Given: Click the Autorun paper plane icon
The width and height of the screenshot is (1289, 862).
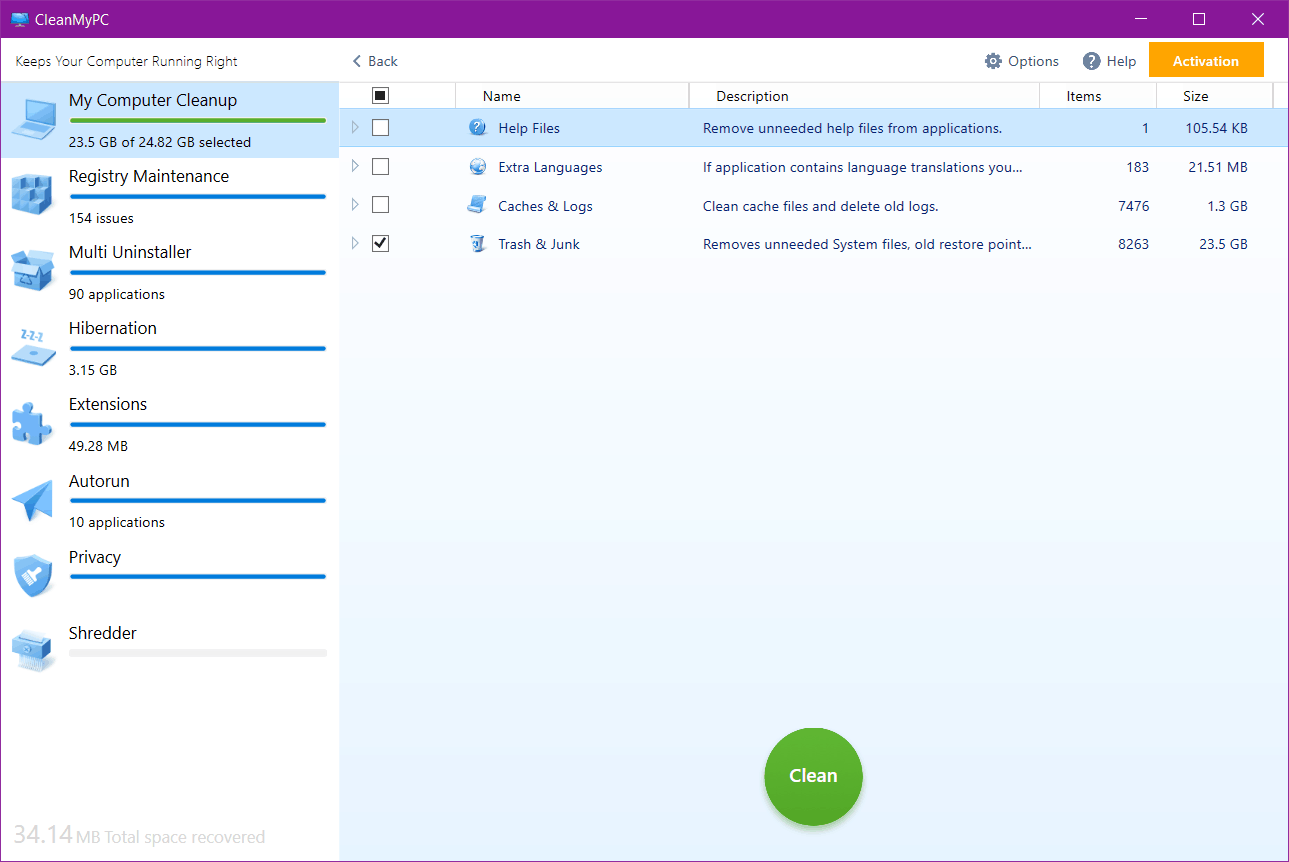Looking at the screenshot, I should [x=33, y=500].
